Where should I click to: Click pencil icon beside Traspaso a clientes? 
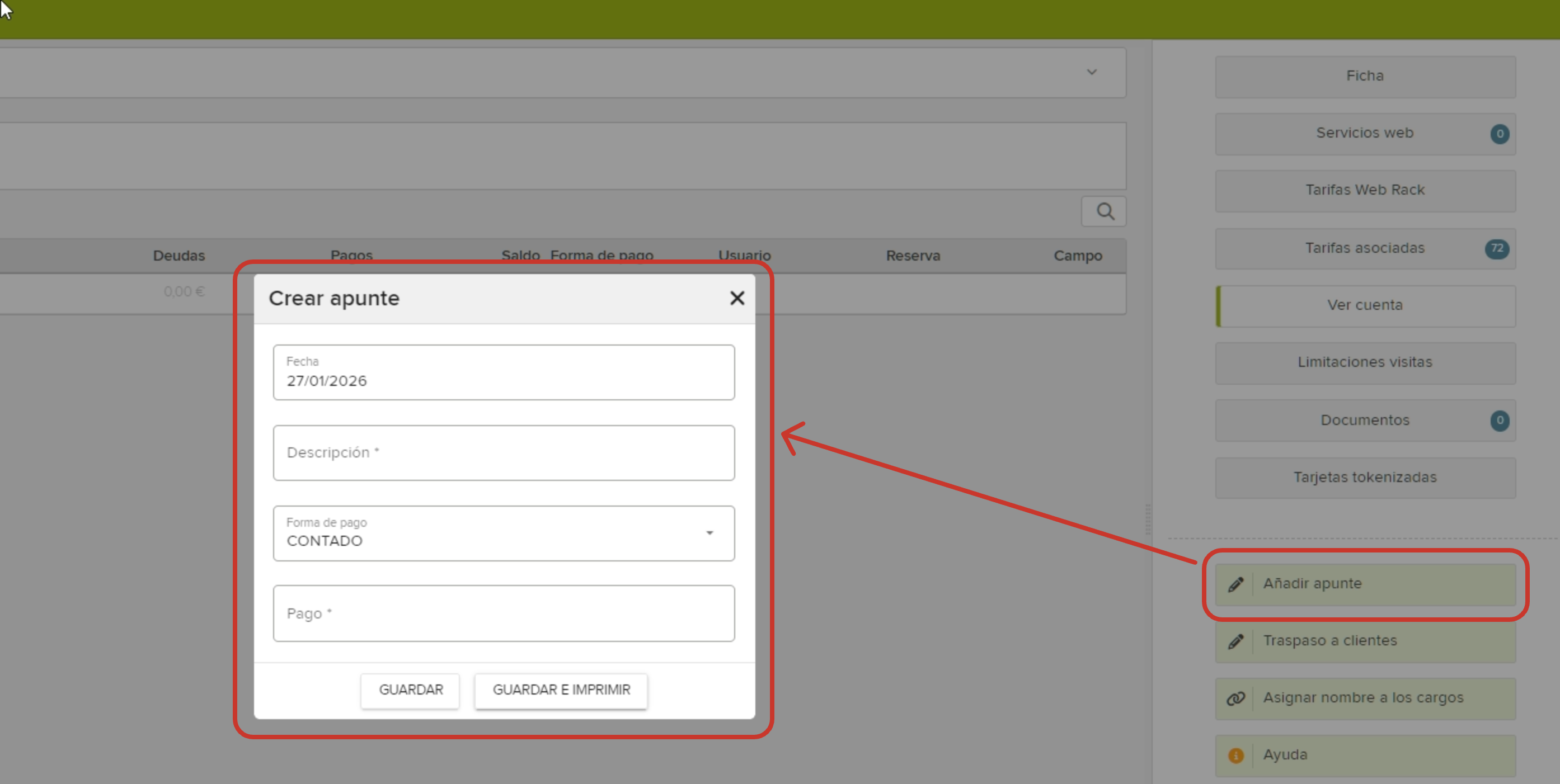pyautogui.click(x=1235, y=641)
